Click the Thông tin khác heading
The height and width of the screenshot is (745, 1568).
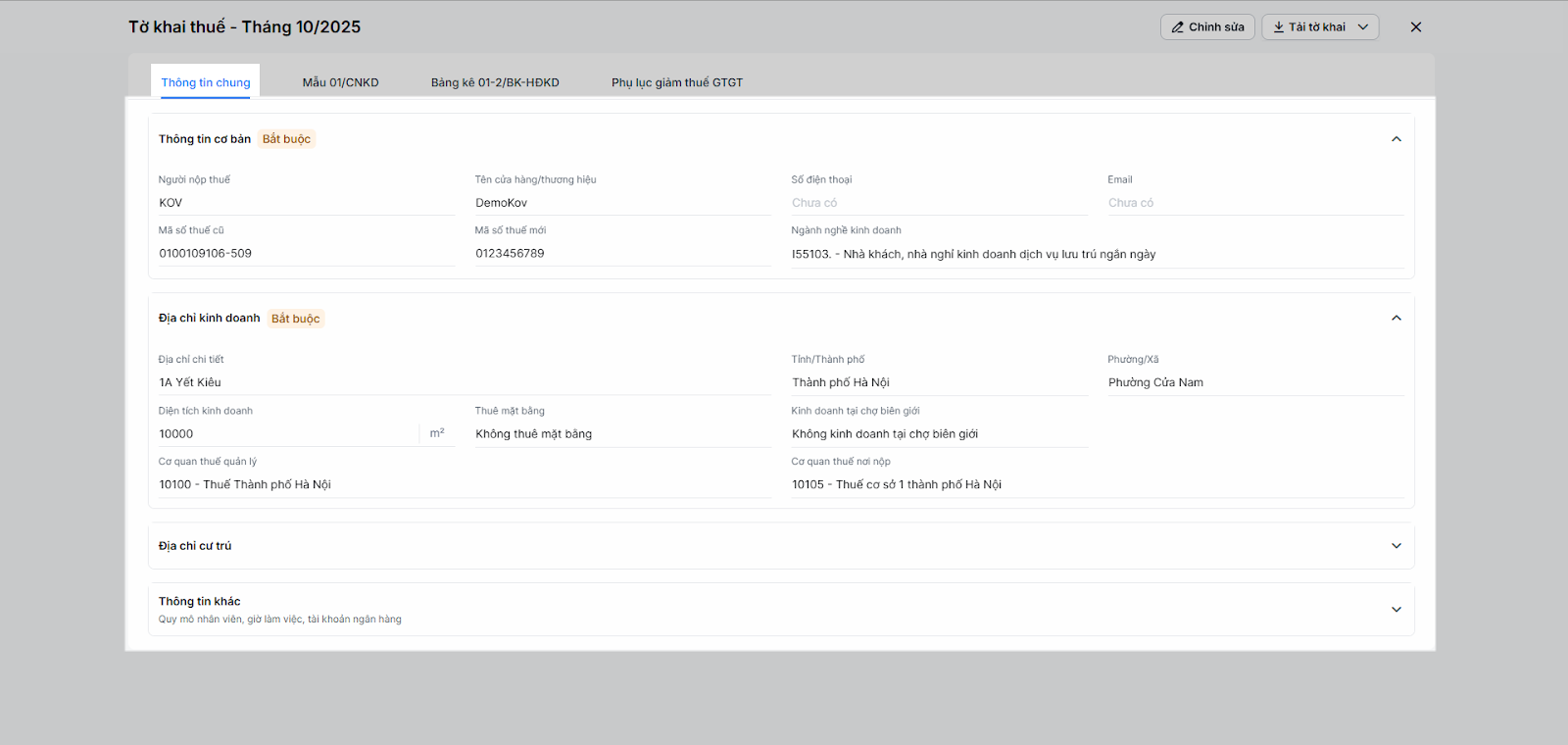(x=200, y=601)
